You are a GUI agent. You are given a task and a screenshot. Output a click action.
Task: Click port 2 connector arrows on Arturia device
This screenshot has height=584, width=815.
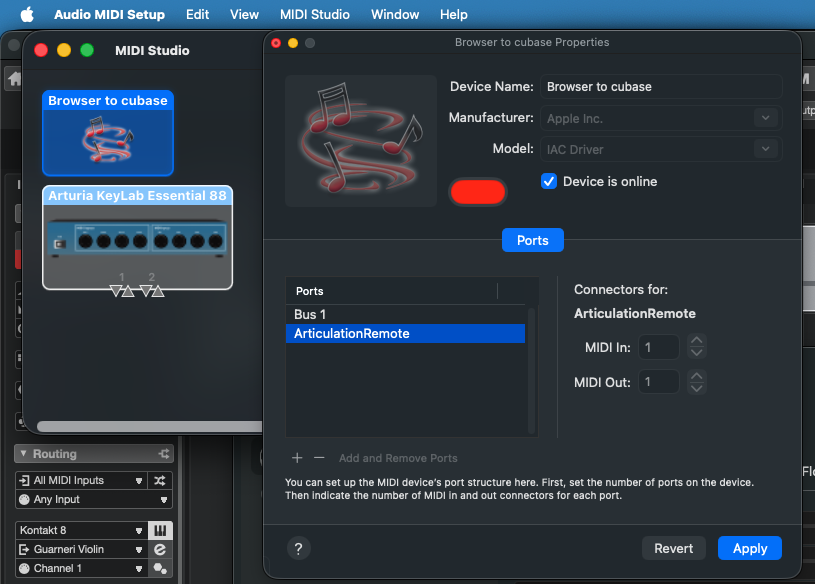152,291
